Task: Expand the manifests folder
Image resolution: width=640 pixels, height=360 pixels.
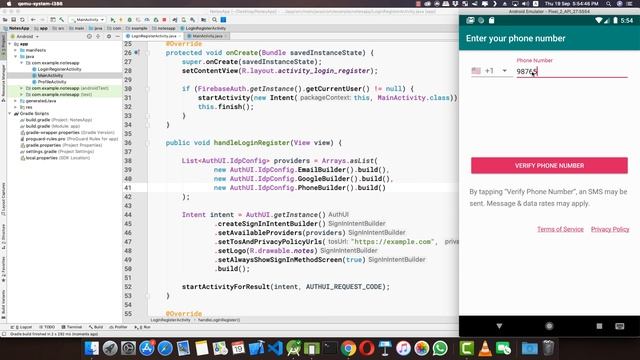Action: [16, 50]
